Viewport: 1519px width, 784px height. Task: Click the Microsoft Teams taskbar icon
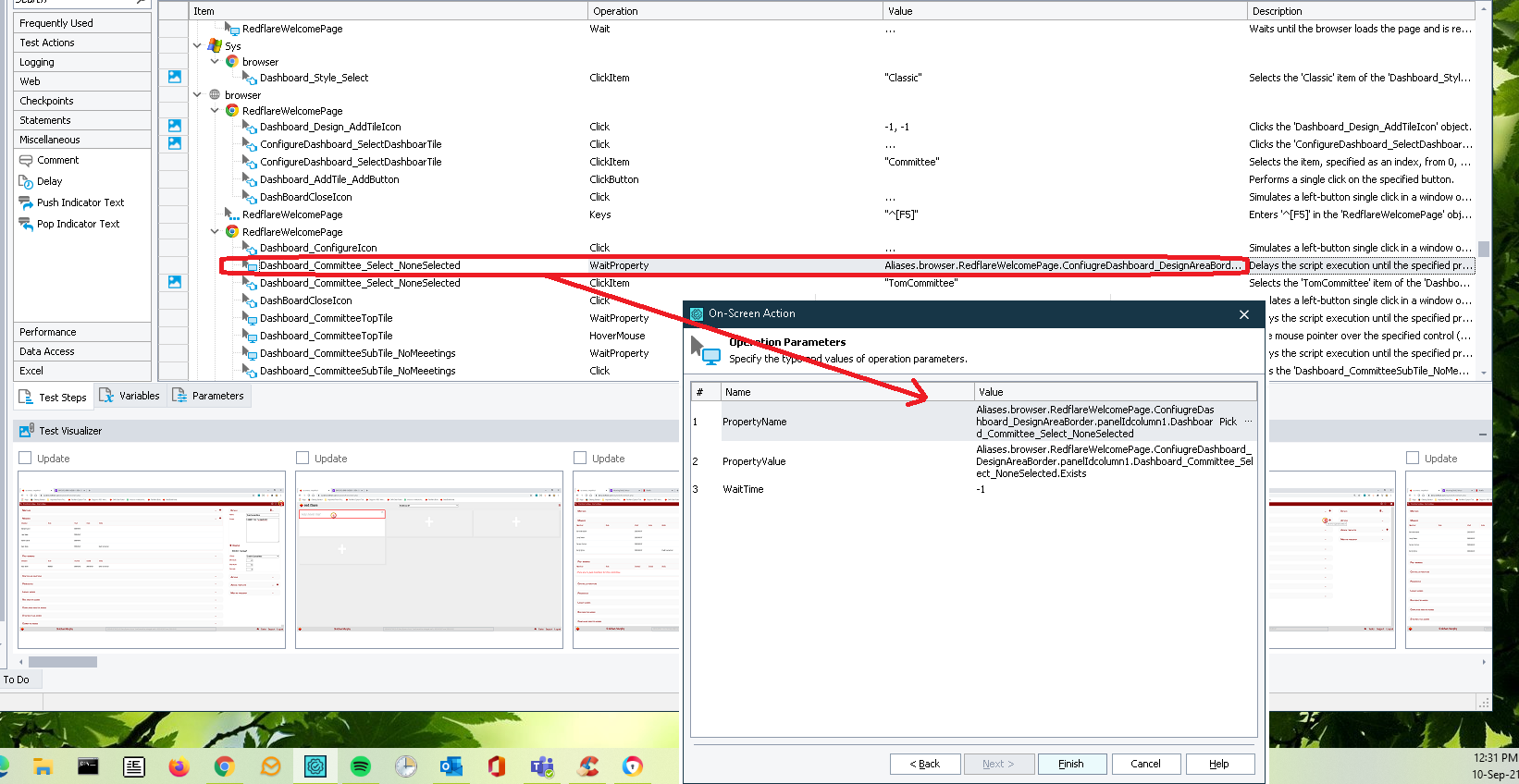pos(542,766)
